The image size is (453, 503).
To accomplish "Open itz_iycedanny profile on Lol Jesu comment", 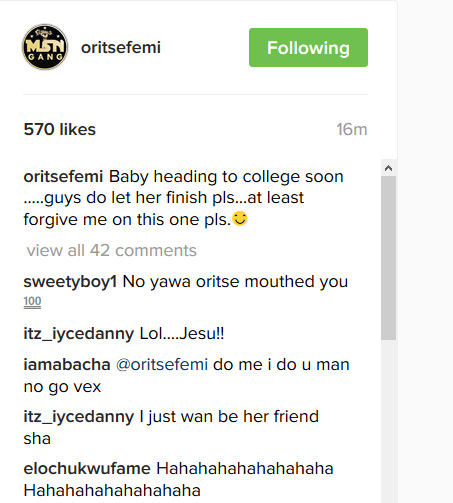I will (x=79, y=334).
